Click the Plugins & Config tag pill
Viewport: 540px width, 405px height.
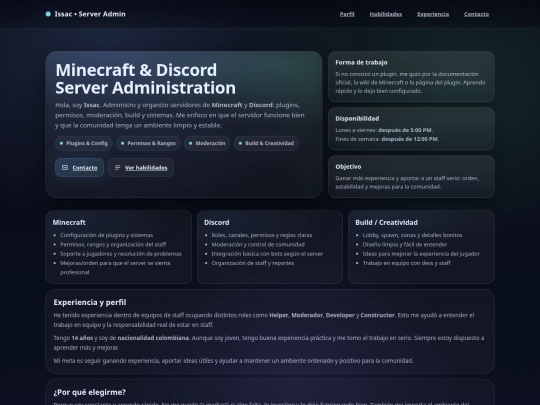coord(84,143)
